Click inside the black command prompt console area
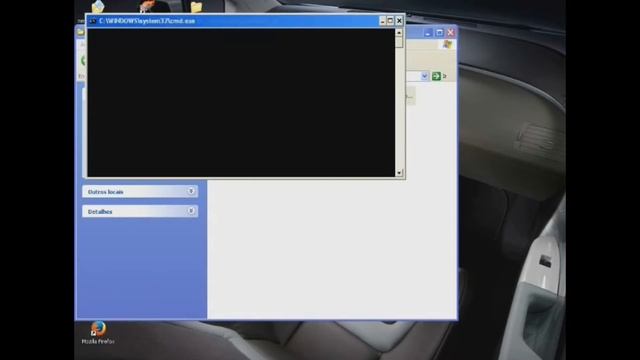The width and height of the screenshot is (640, 360). point(241,103)
